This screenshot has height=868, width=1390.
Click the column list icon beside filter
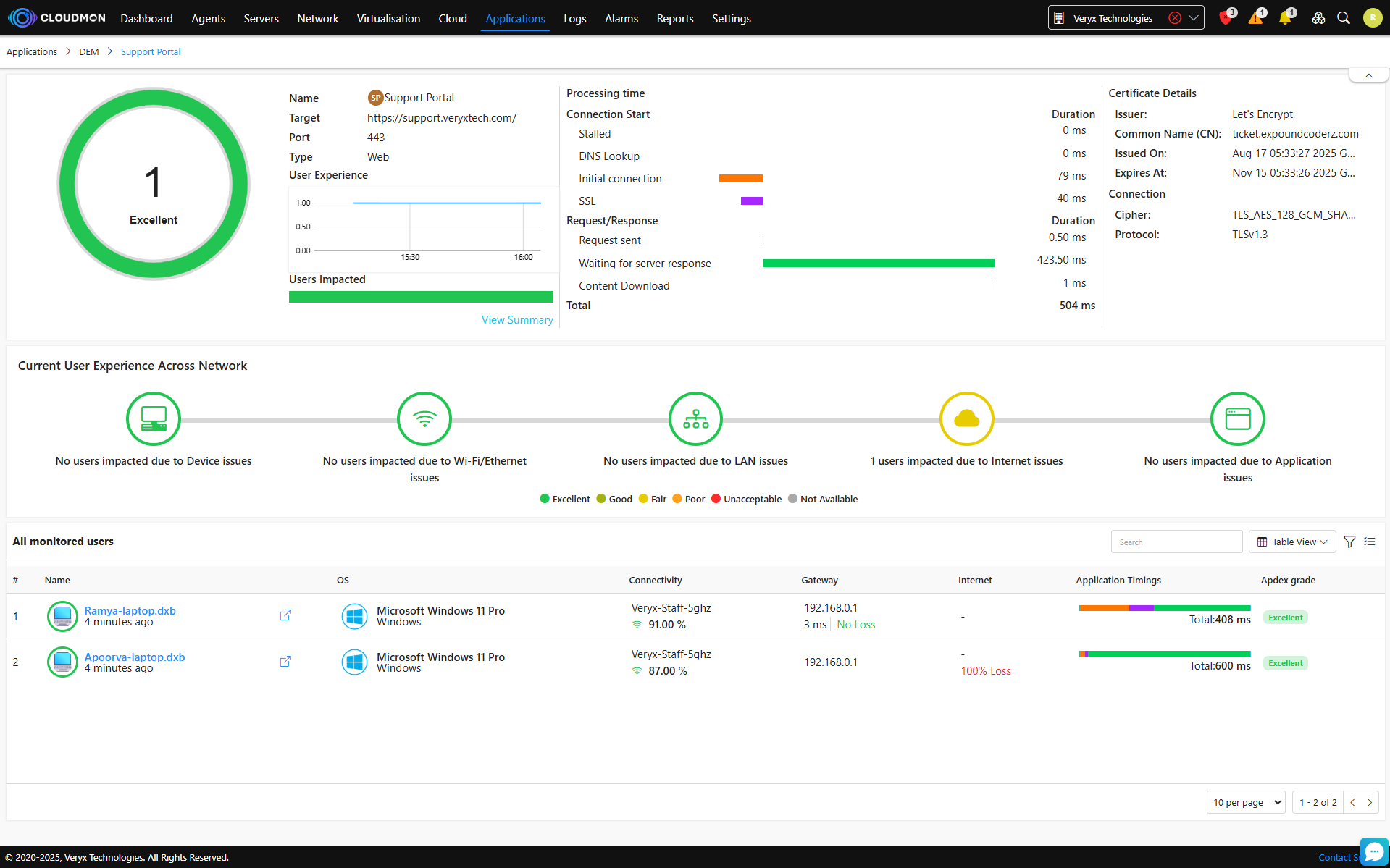point(1370,542)
